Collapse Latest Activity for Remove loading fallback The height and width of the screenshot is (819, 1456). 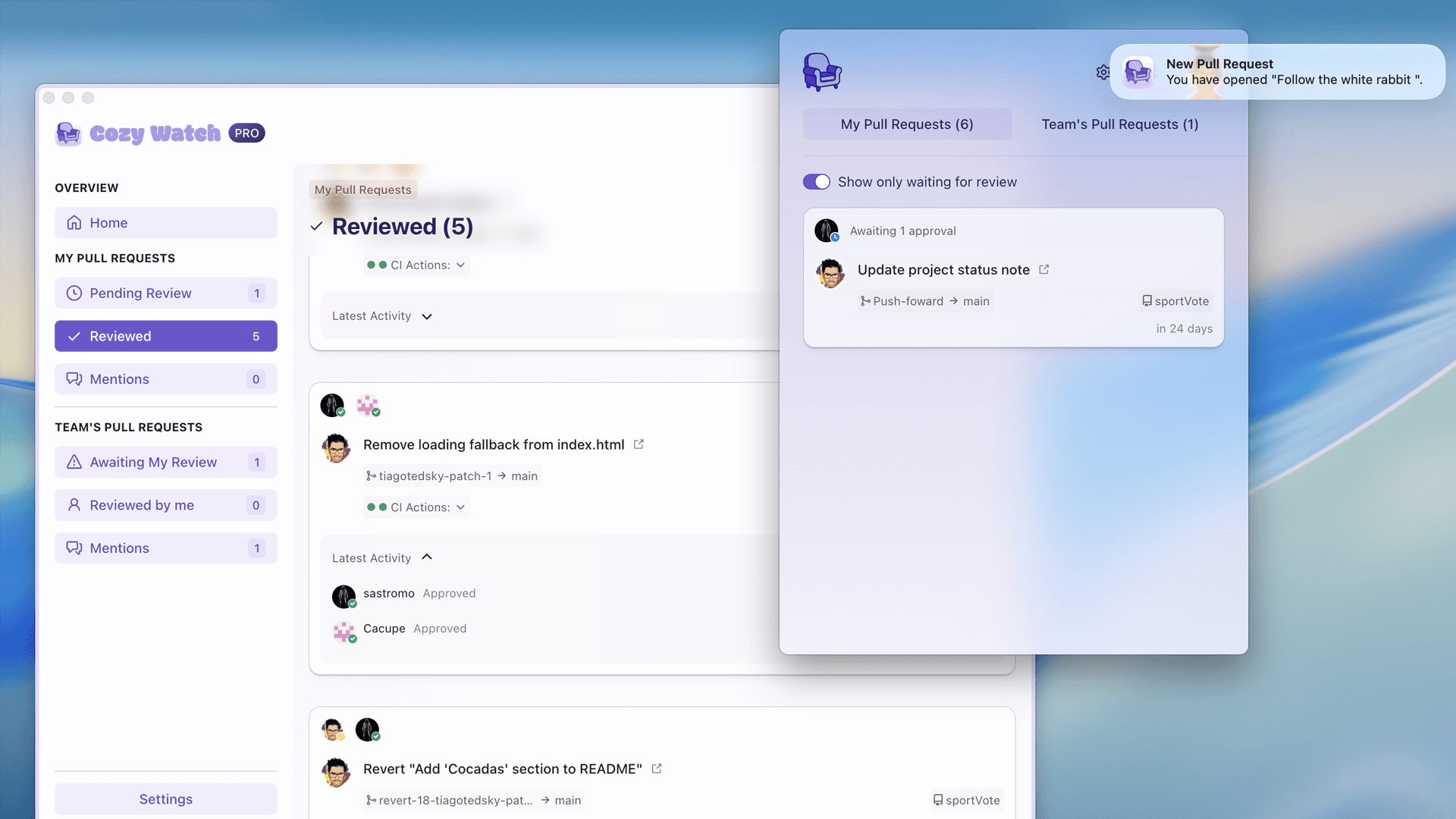click(426, 557)
